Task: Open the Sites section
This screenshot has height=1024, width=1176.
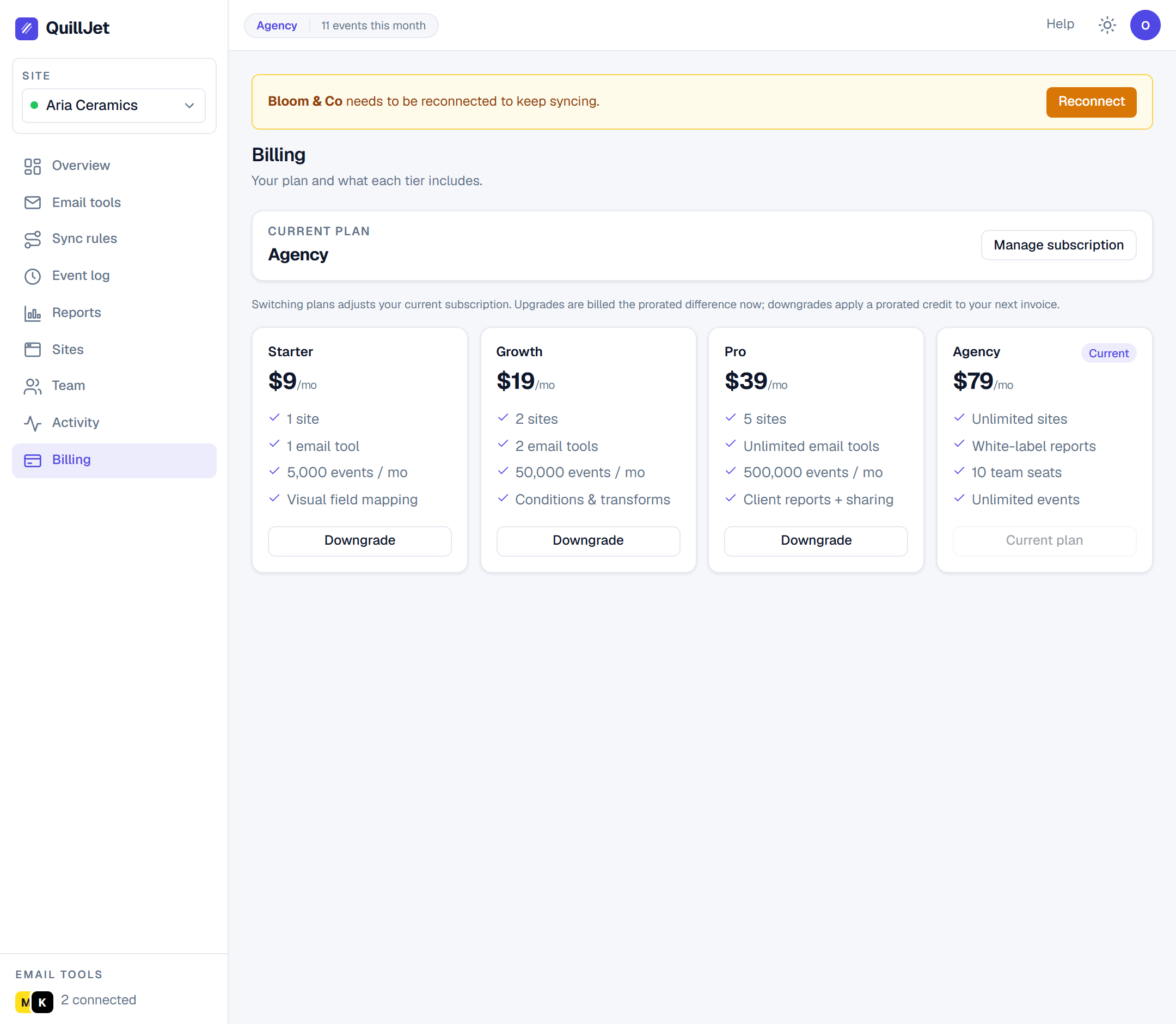Action: [x=114, y=350]
